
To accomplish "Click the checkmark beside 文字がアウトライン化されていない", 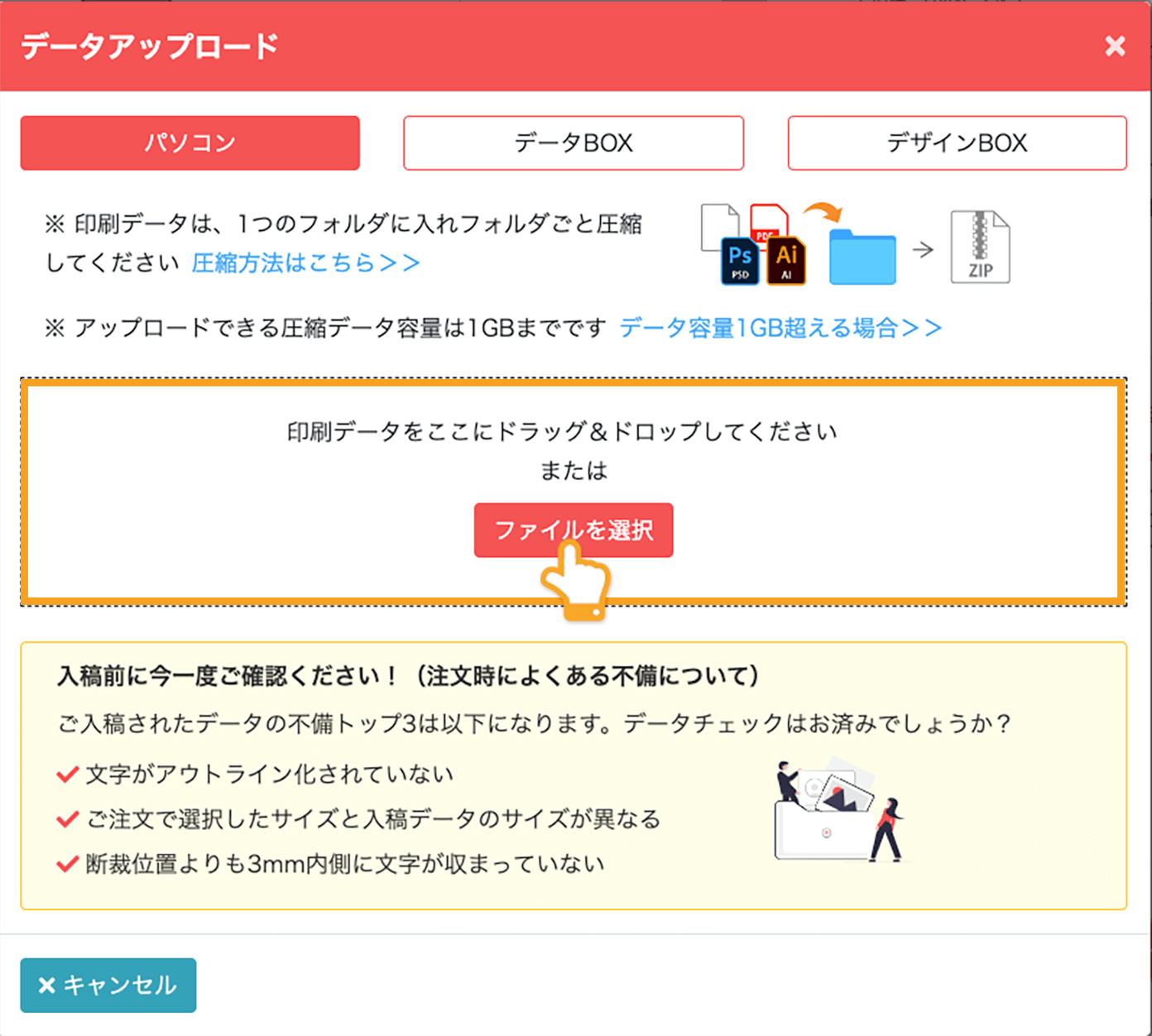I will (66, 775).
